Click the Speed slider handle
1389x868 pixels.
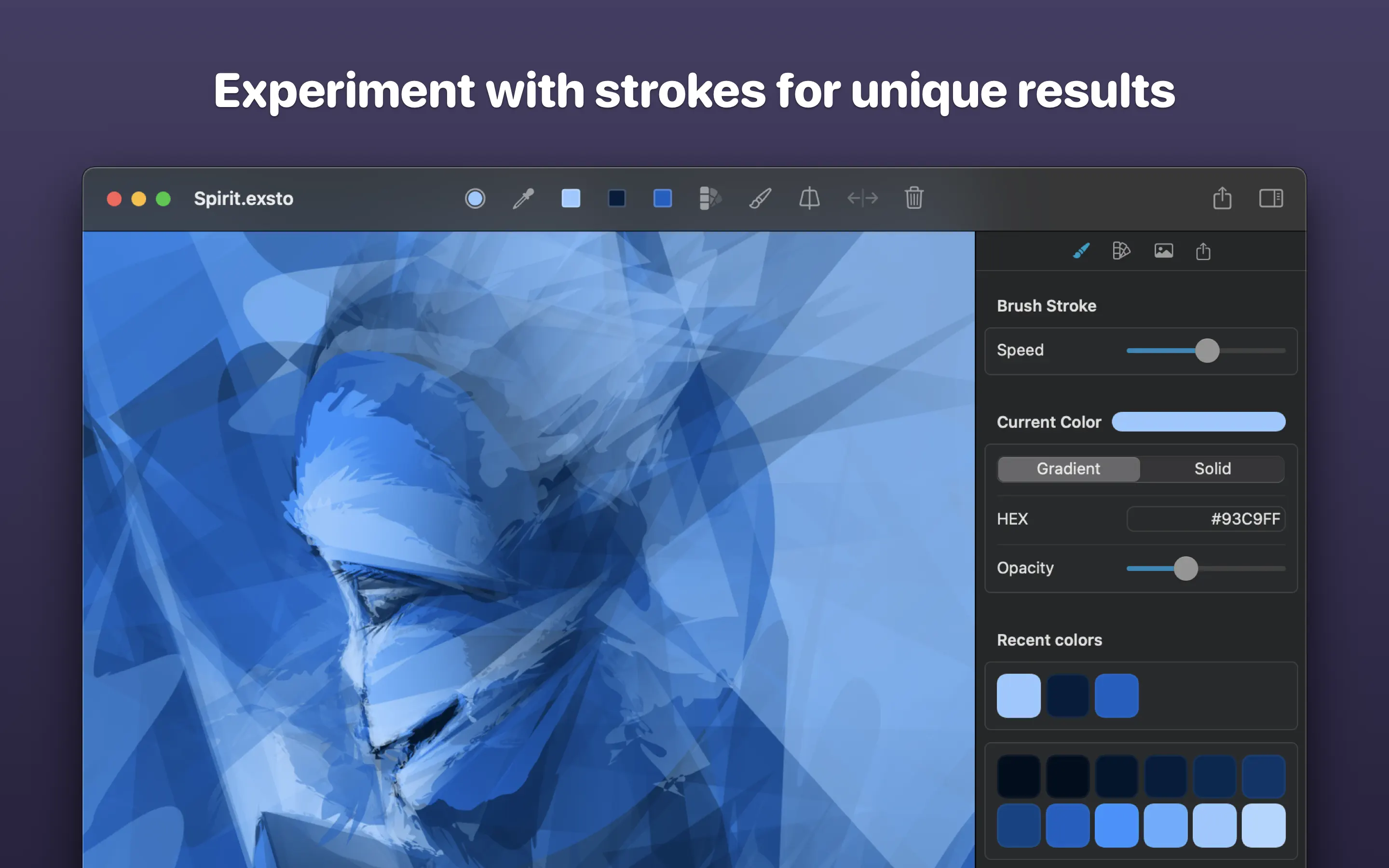point(1207,351)
